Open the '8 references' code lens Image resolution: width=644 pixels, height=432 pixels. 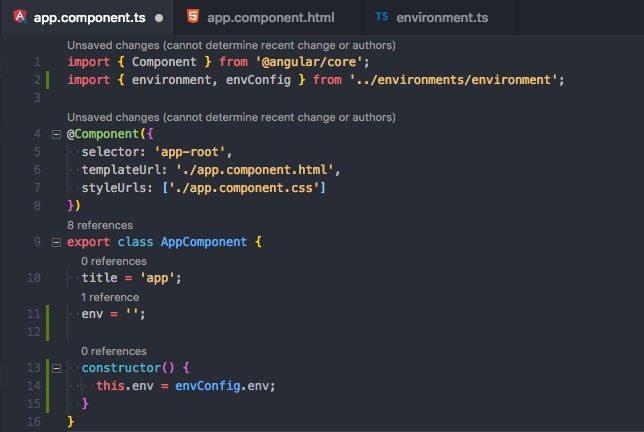click(x=100, y=225)
